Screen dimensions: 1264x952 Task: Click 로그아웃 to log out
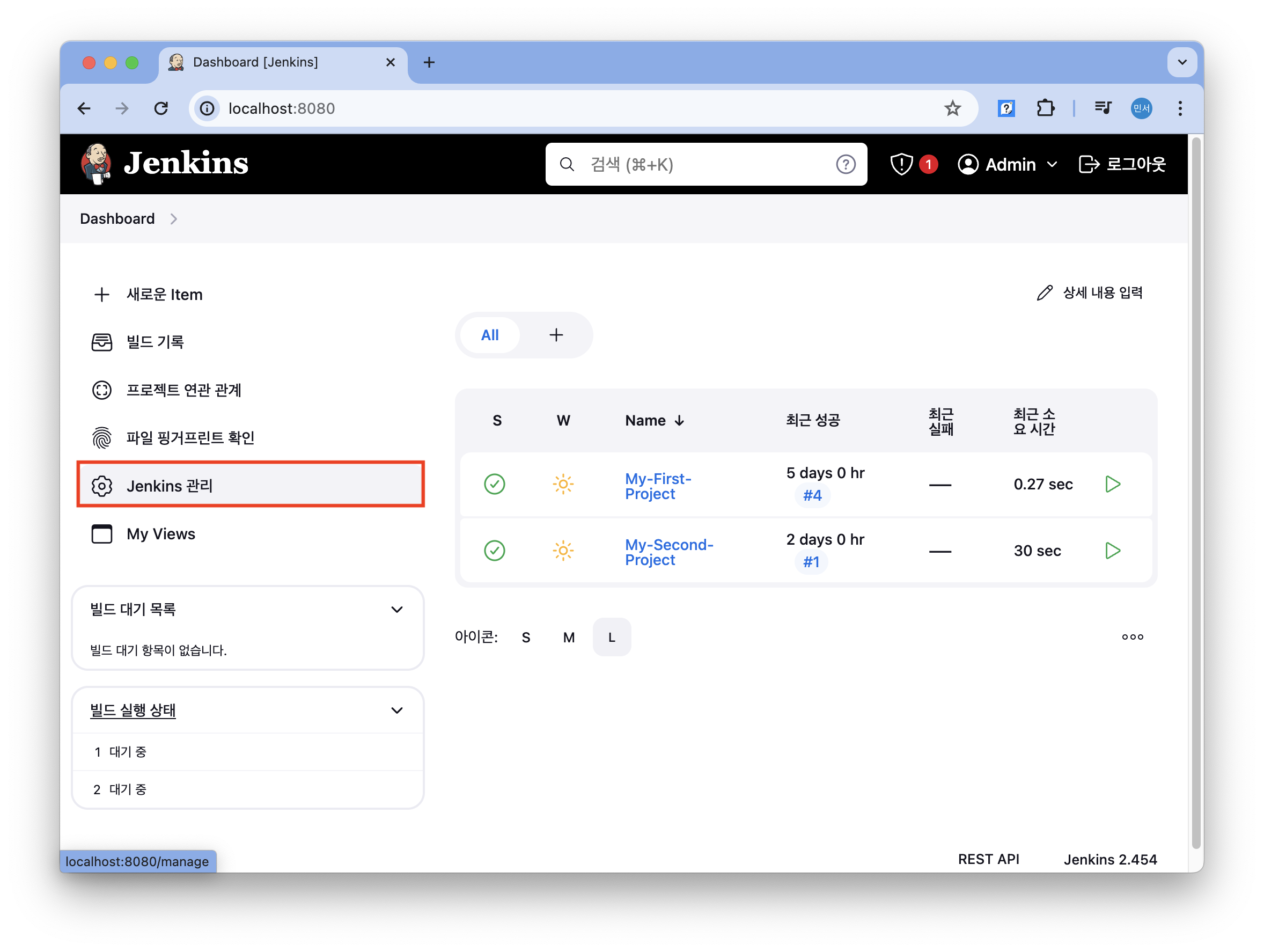1122,165
